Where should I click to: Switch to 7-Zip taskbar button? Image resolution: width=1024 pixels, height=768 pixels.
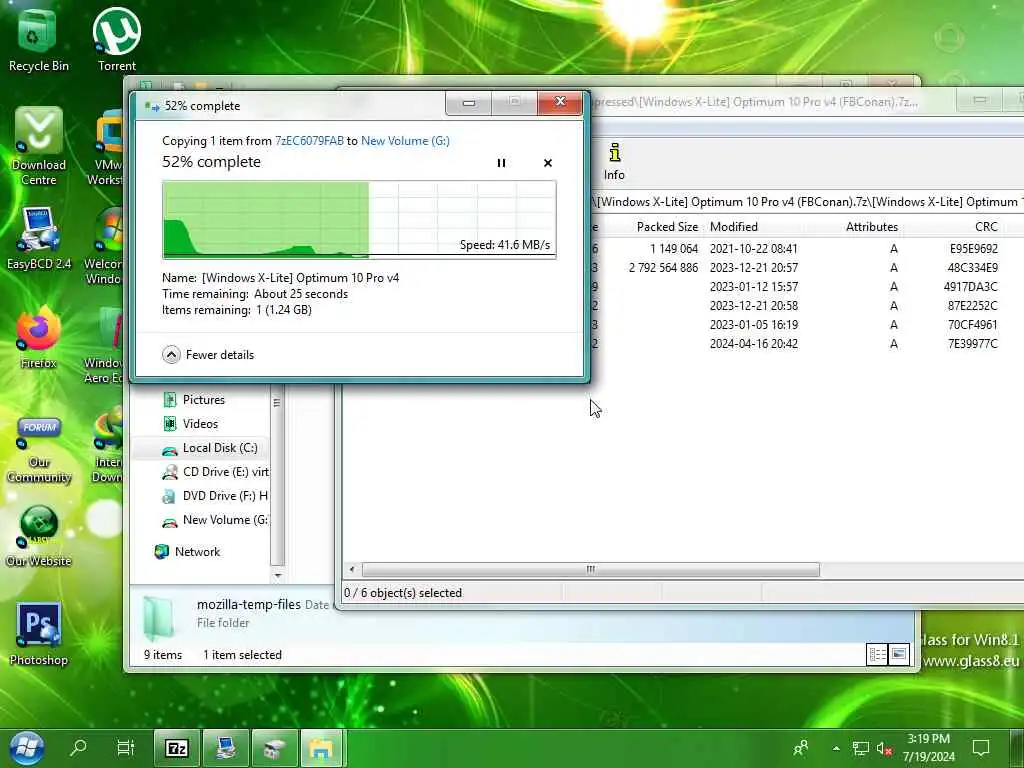(176, 748)
